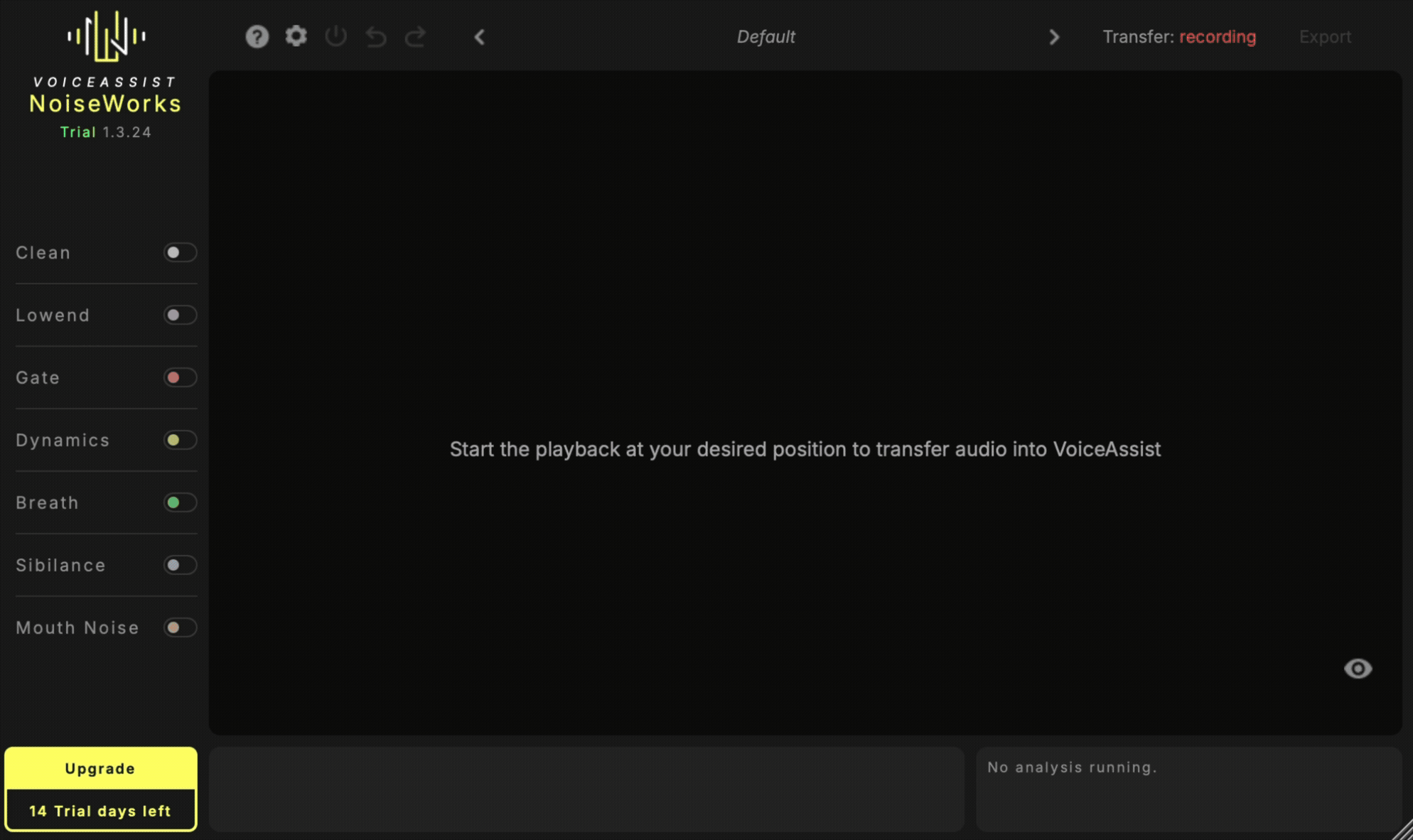Viewport: 1413px width, 840px height.
Task: Select the Breath module label
Action: pos(47,503)
